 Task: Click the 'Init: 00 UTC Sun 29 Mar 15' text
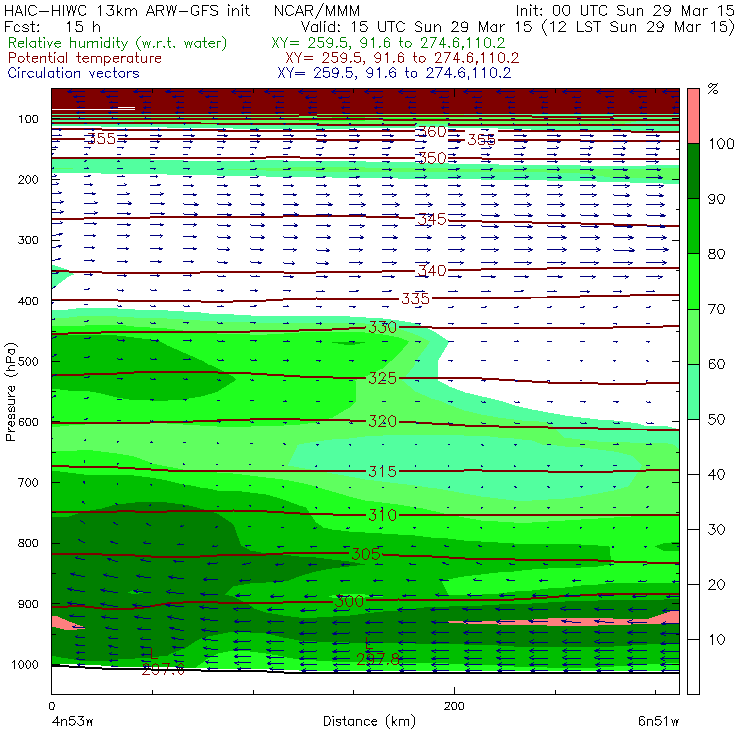coord(624,10)
